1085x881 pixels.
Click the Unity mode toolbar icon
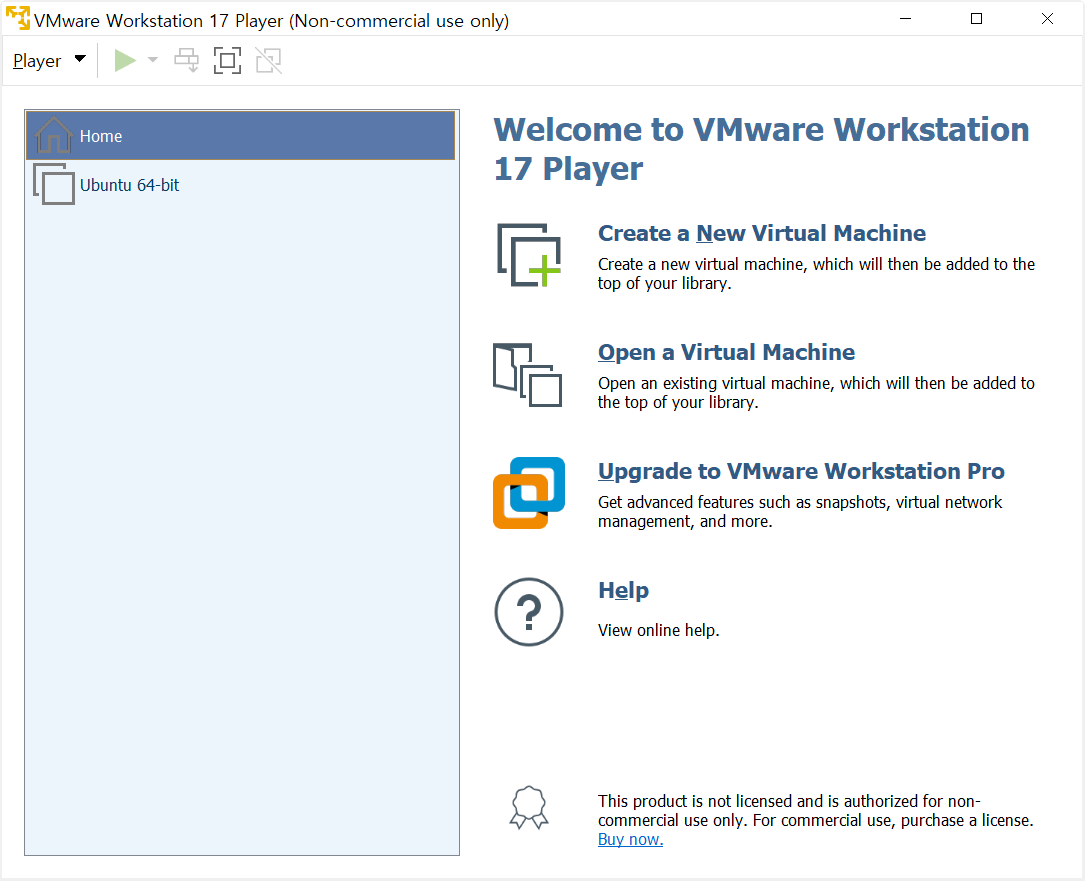268,61
